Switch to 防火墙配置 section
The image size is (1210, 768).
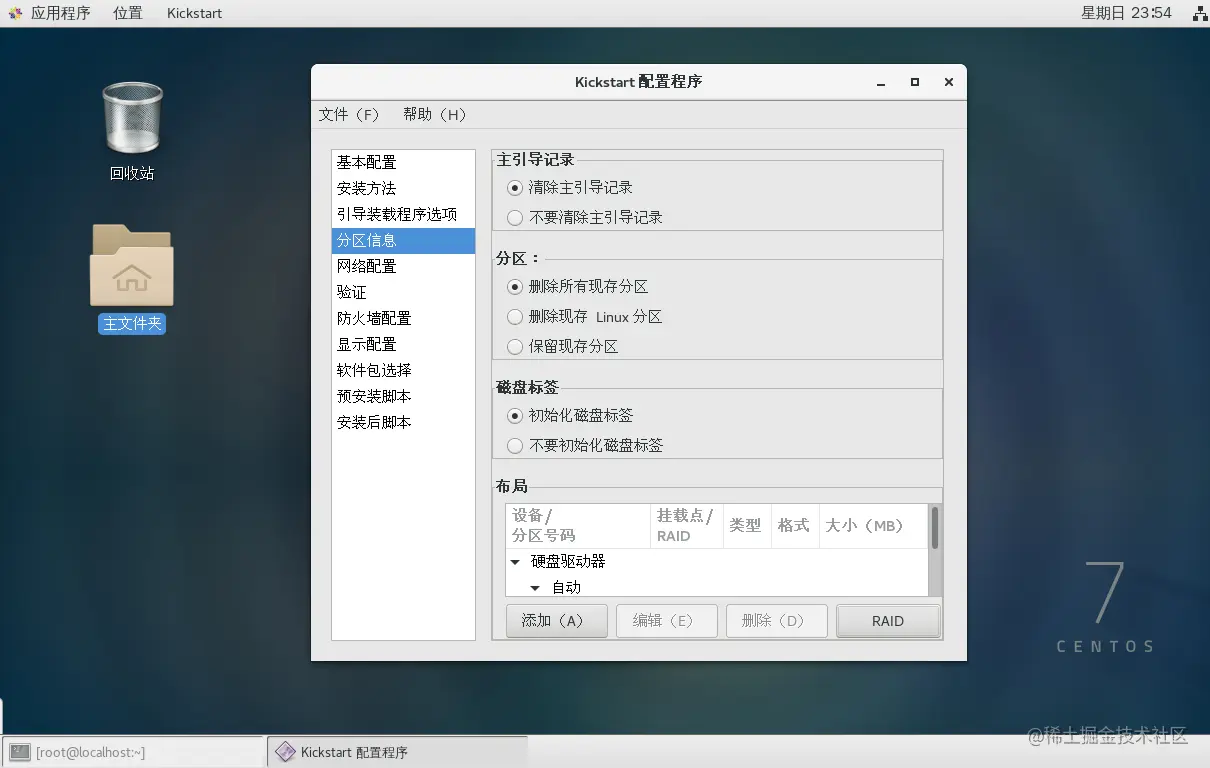(x=403, y=318)
